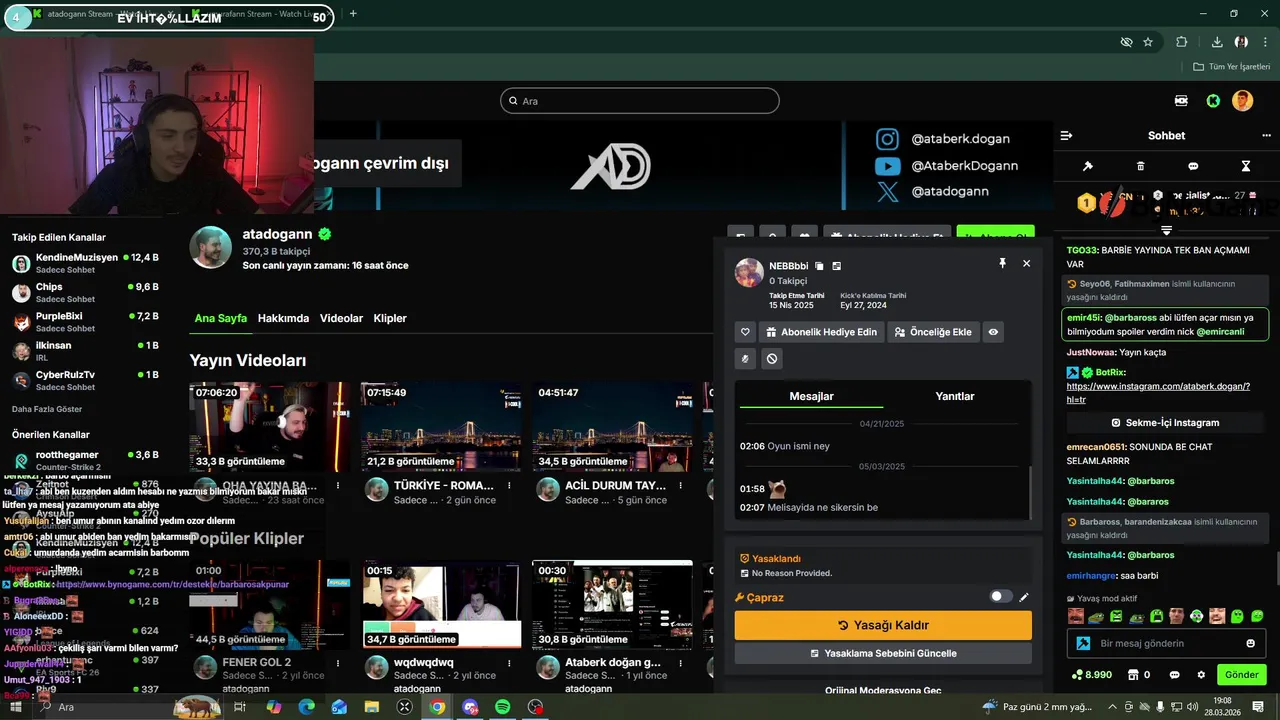The width and height of the screenshot is (1280, 720).
Task: Open options menu for ACİL DURUM video
Action: tap(681, 485)
